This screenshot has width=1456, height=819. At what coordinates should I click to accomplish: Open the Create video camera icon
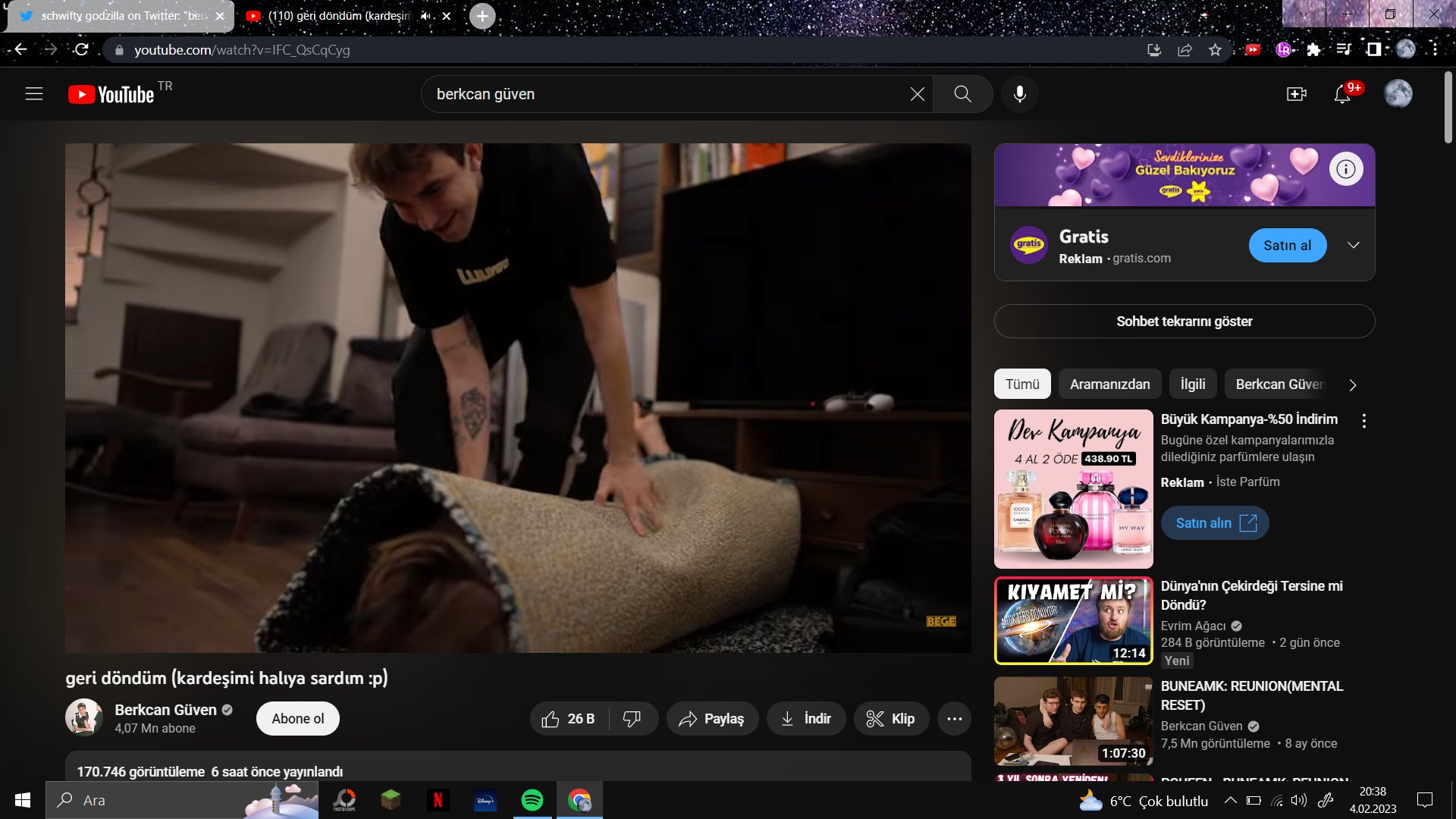(x=1296, y=94)
